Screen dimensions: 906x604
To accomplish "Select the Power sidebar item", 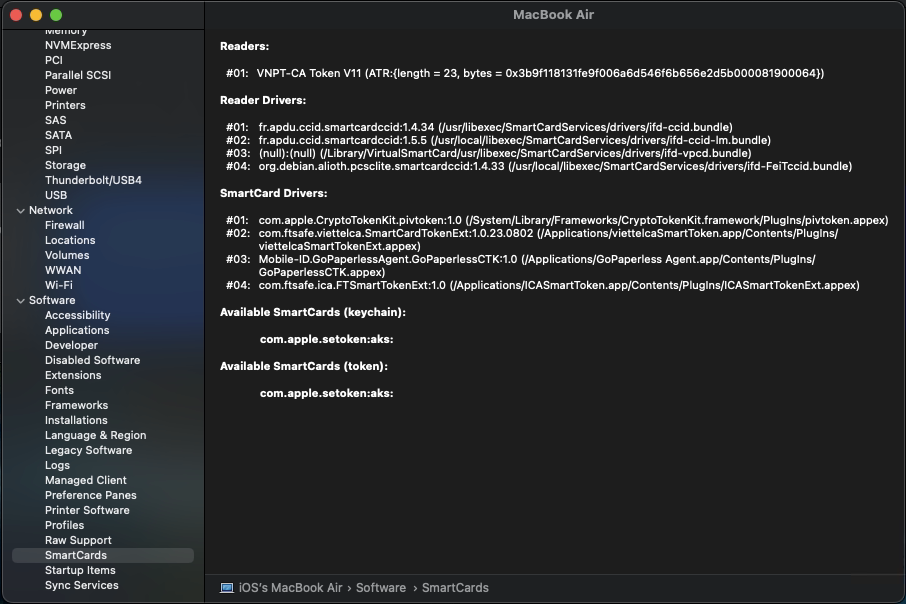I will pos(61,90).
